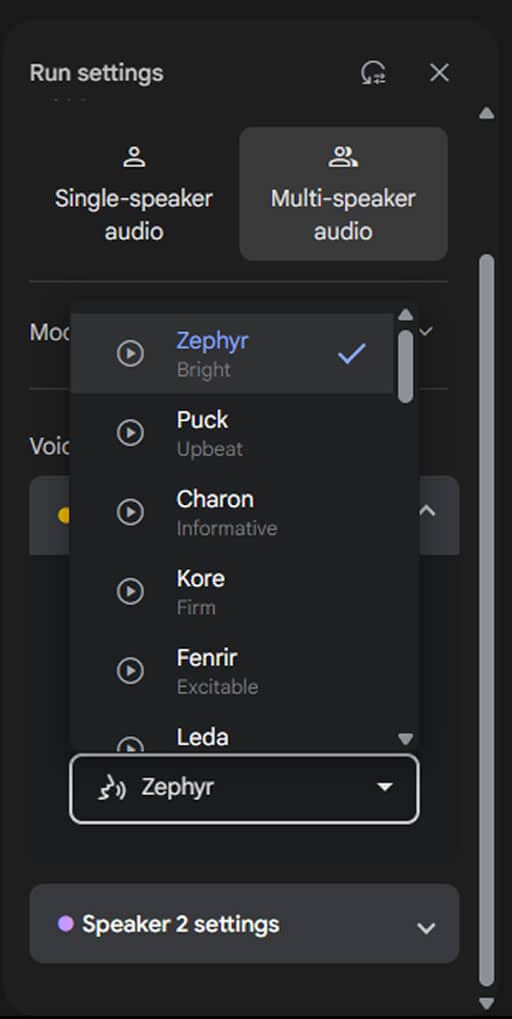Play the Puck voice sample

[131, 433]
